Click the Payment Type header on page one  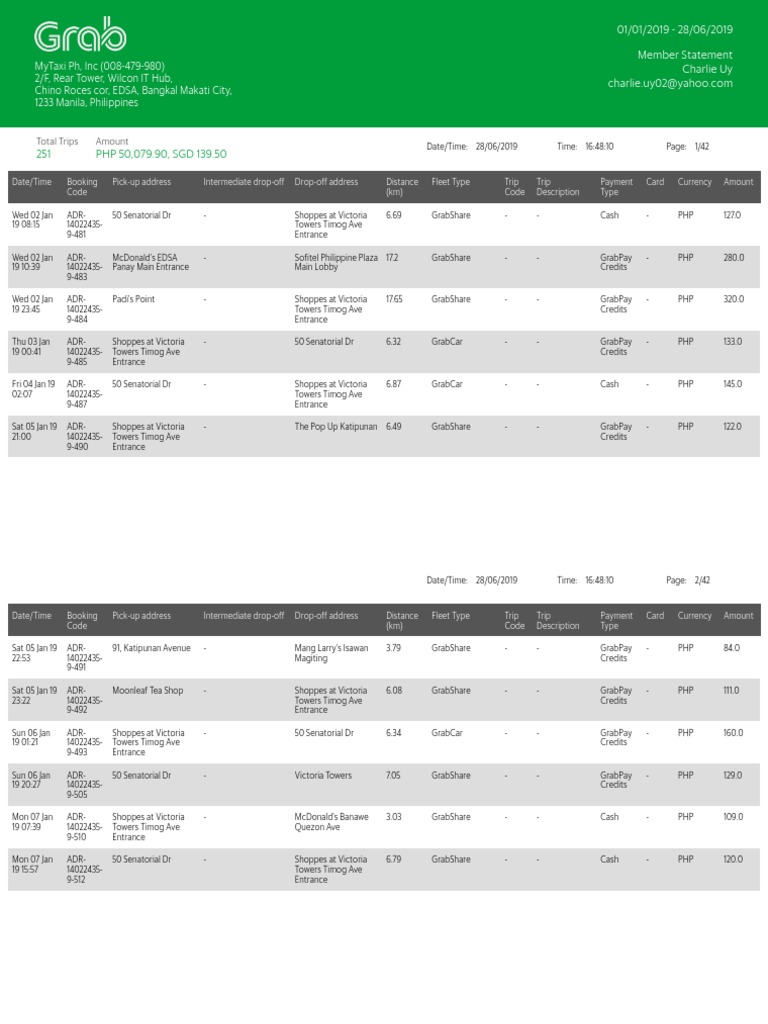tap(616, 187)
